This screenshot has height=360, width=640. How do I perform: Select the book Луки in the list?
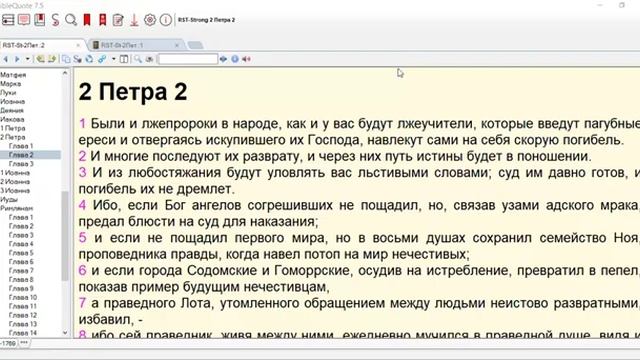pyautogui.click(x=8, y=93)
